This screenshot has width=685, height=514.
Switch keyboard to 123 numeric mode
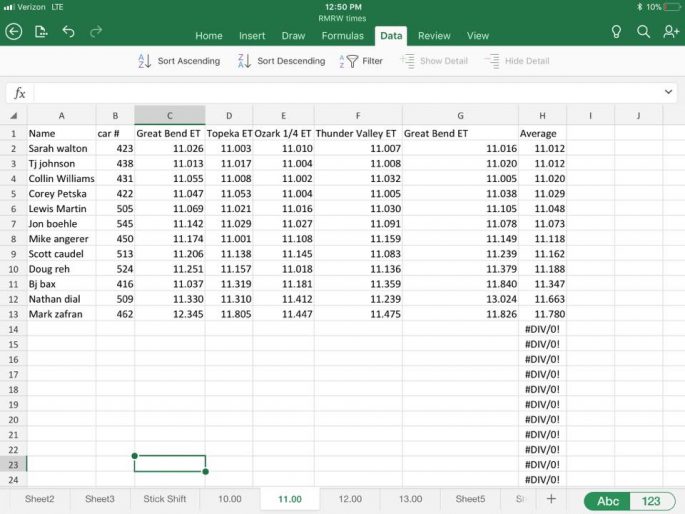pos(653,501)
